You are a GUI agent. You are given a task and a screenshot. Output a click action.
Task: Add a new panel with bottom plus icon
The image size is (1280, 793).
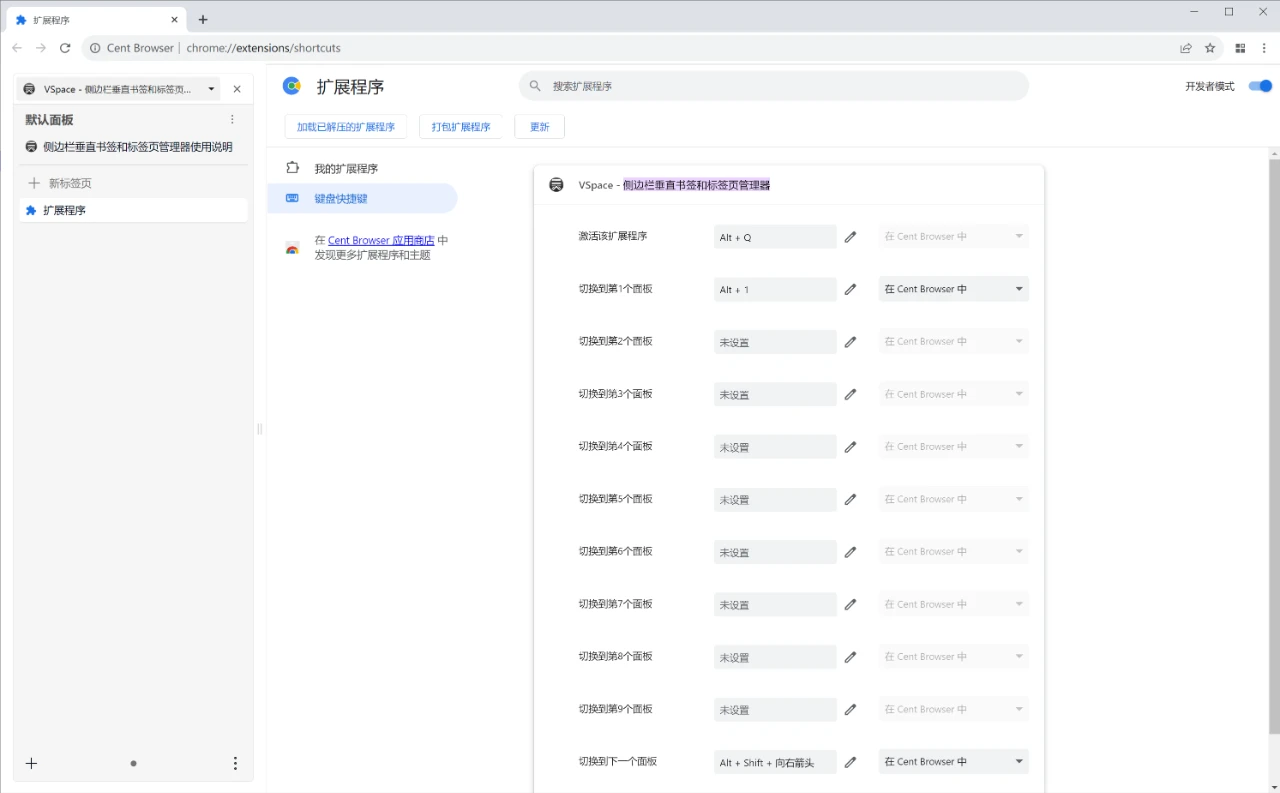pos(31,763)
